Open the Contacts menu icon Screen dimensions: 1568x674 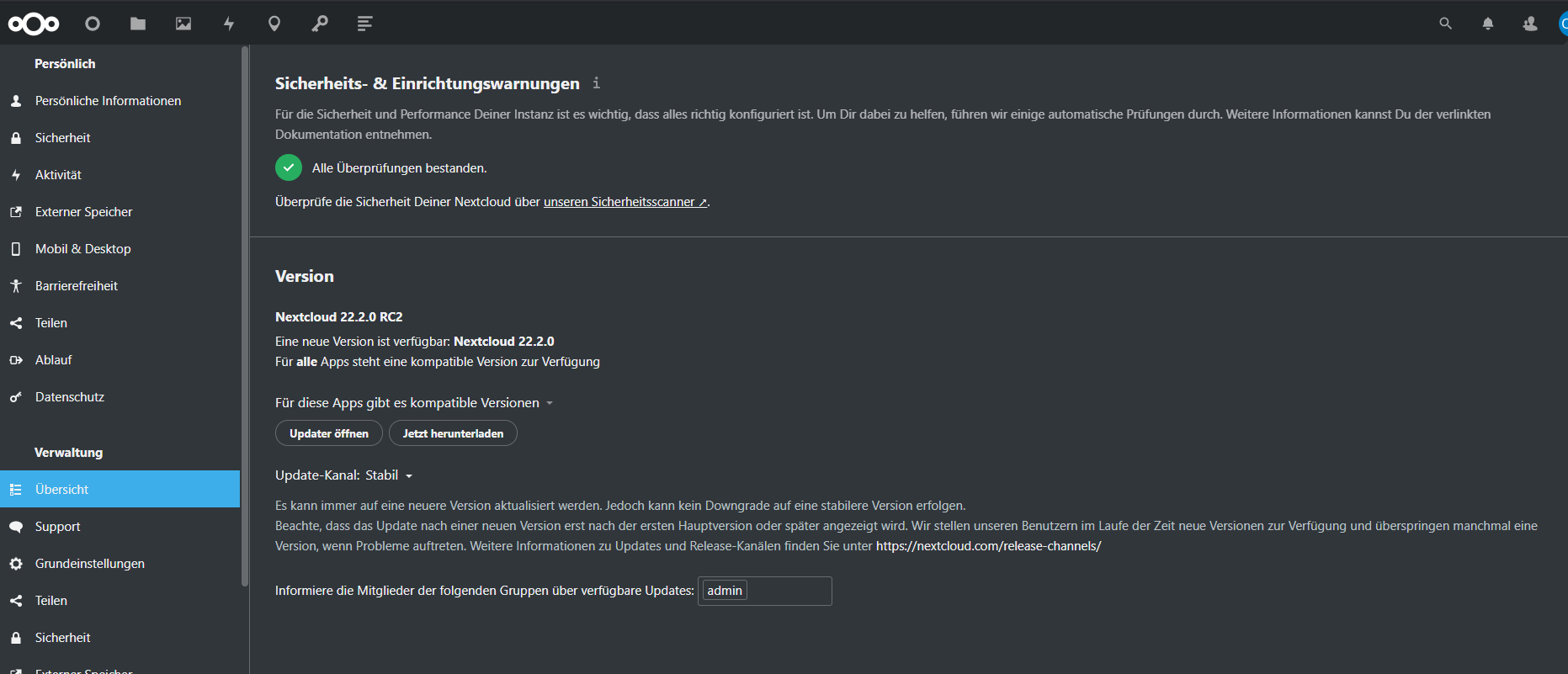click(x=1530, y=24)
